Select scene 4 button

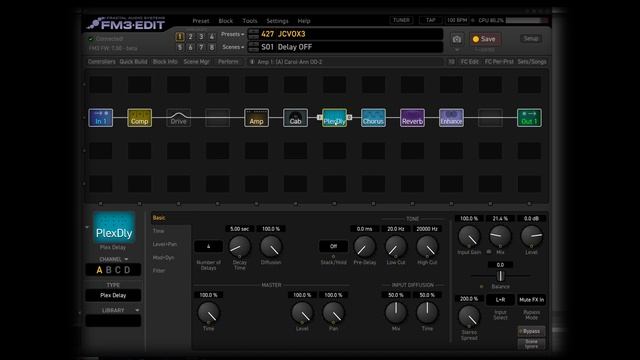[x=211, y=37]
